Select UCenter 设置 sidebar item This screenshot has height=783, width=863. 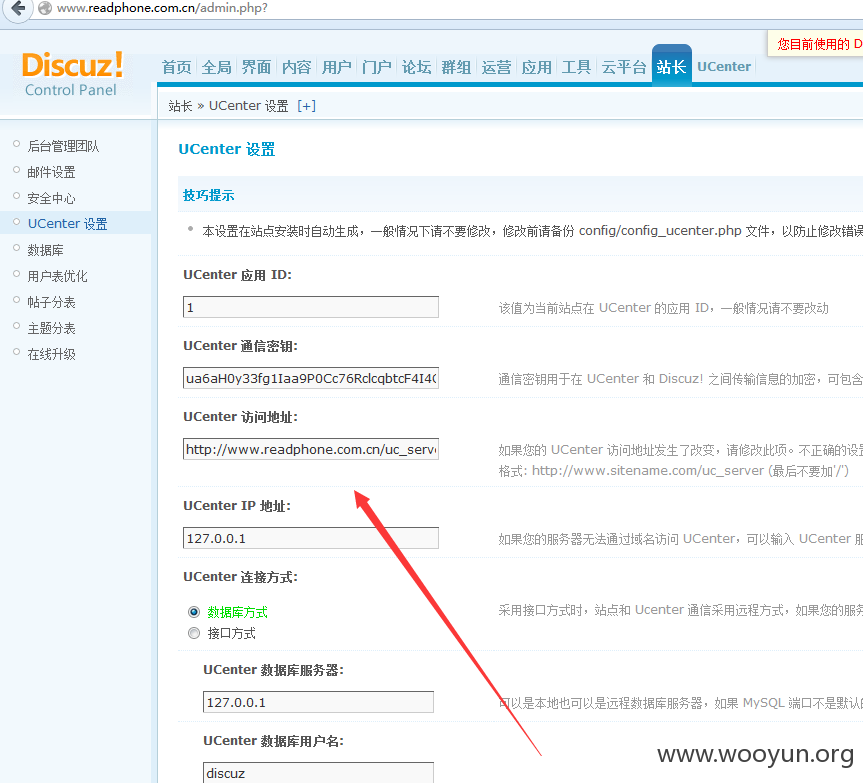[68, 224]
